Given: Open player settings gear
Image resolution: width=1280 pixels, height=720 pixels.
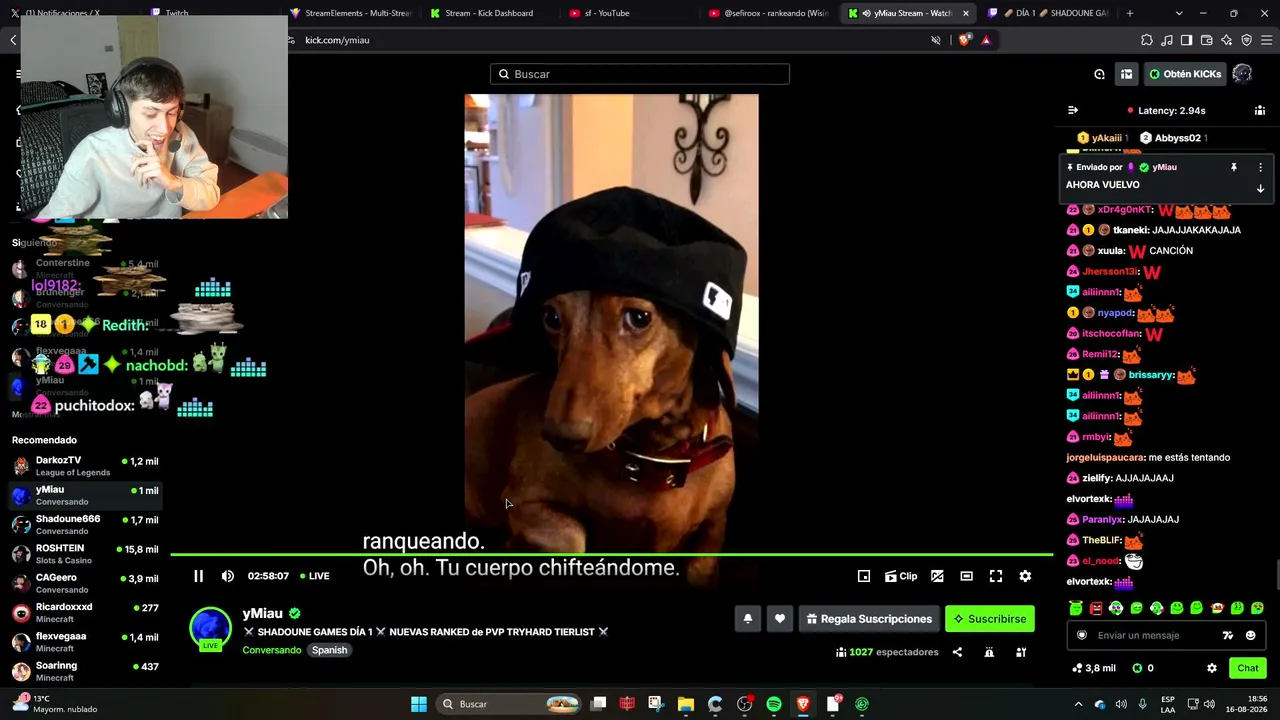Looking at the screenshot, I should point(1025,576).
